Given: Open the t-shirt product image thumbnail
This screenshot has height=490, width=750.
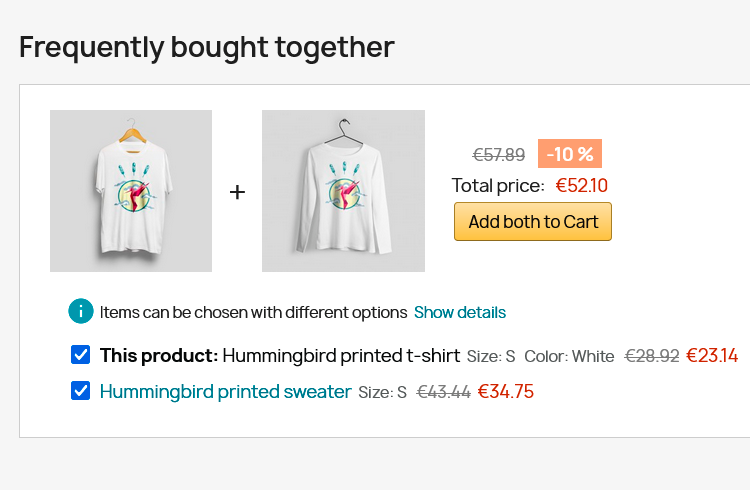Looking at the screenshot, I should click(131, 191).
